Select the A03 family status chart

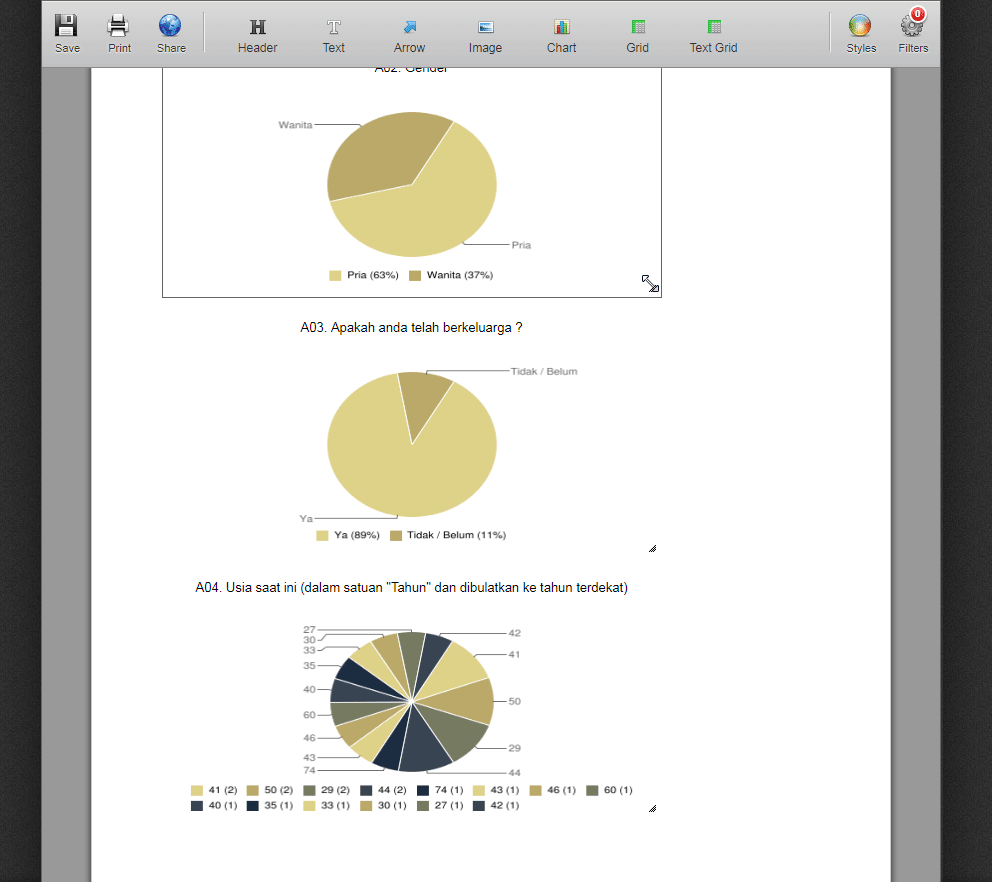411,443
